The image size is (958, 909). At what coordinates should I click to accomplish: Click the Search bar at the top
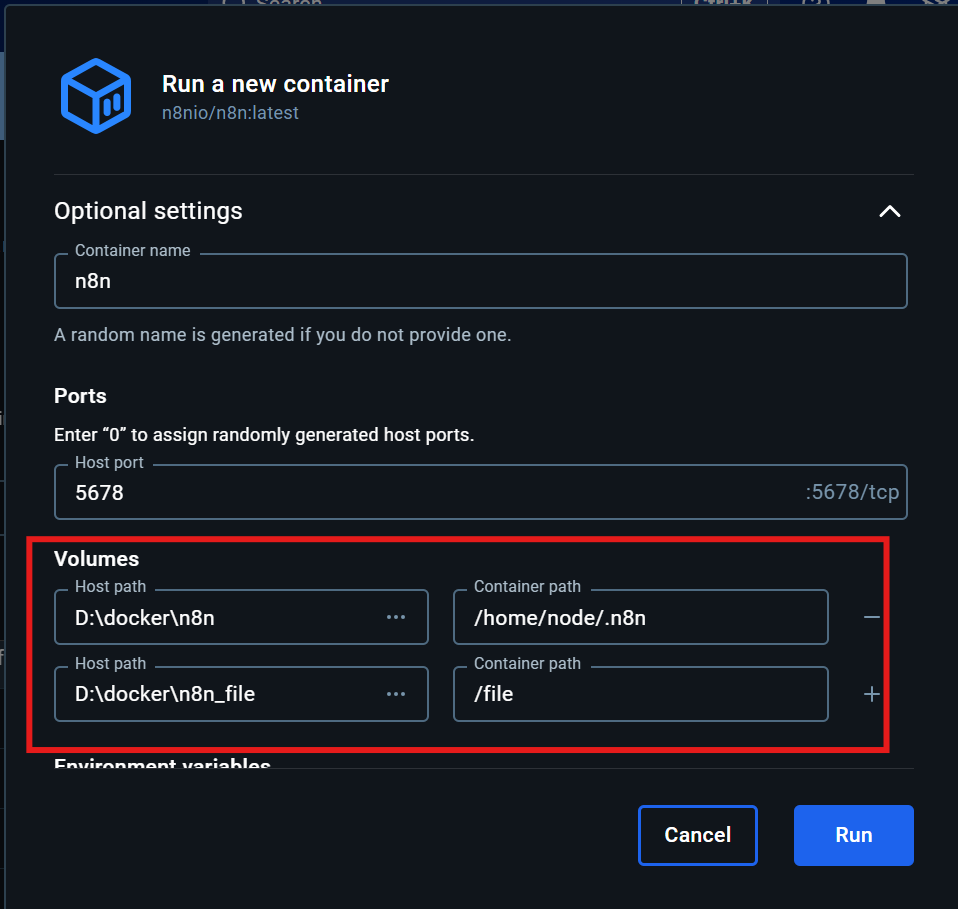pyautogui.click(x=280, y=5)
